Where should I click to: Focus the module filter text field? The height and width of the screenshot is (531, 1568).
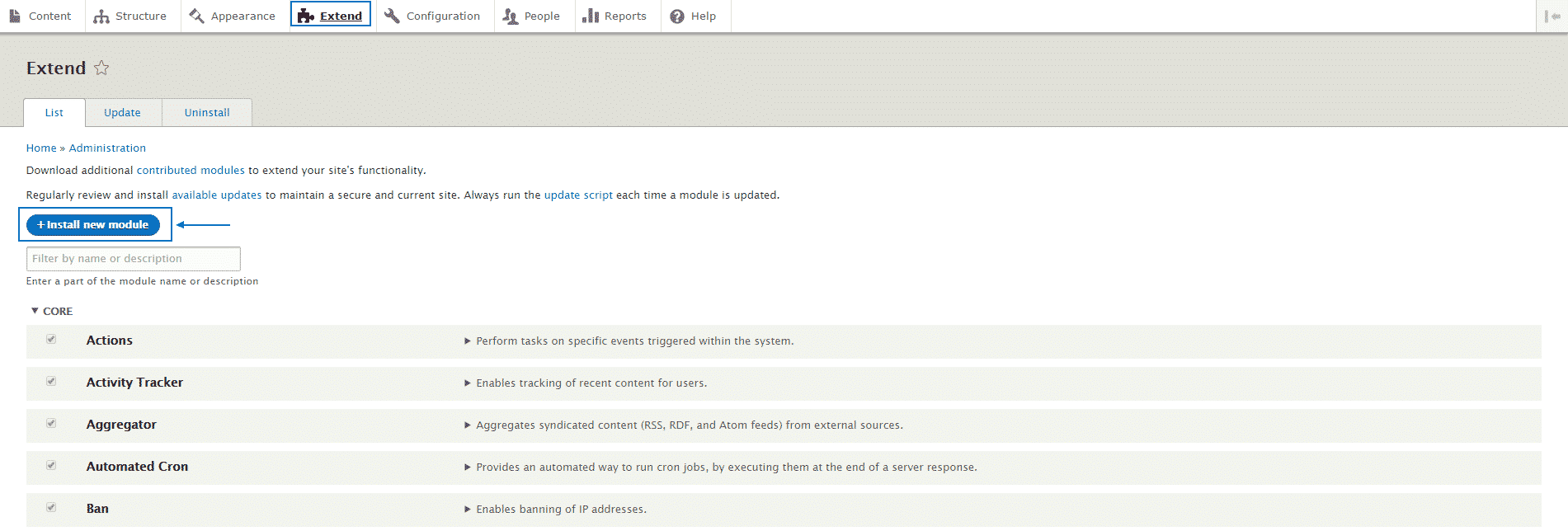134,259
